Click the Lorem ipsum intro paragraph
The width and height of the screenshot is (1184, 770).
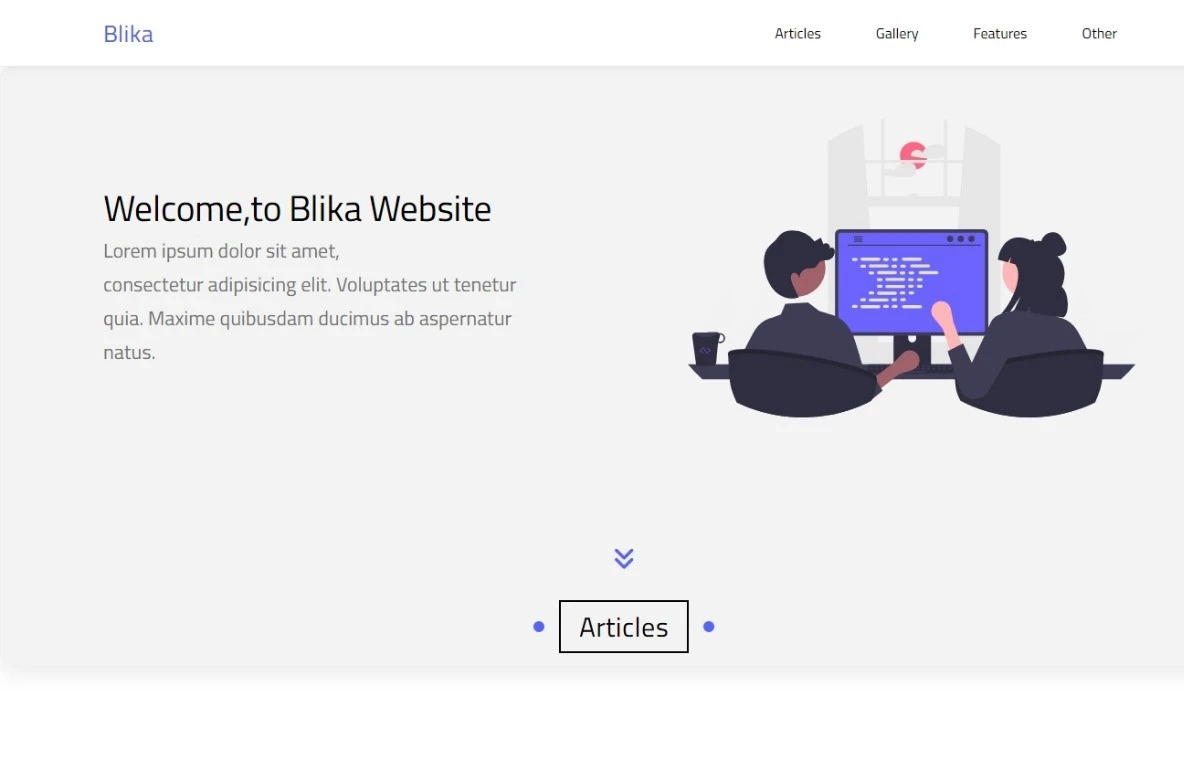310,301
